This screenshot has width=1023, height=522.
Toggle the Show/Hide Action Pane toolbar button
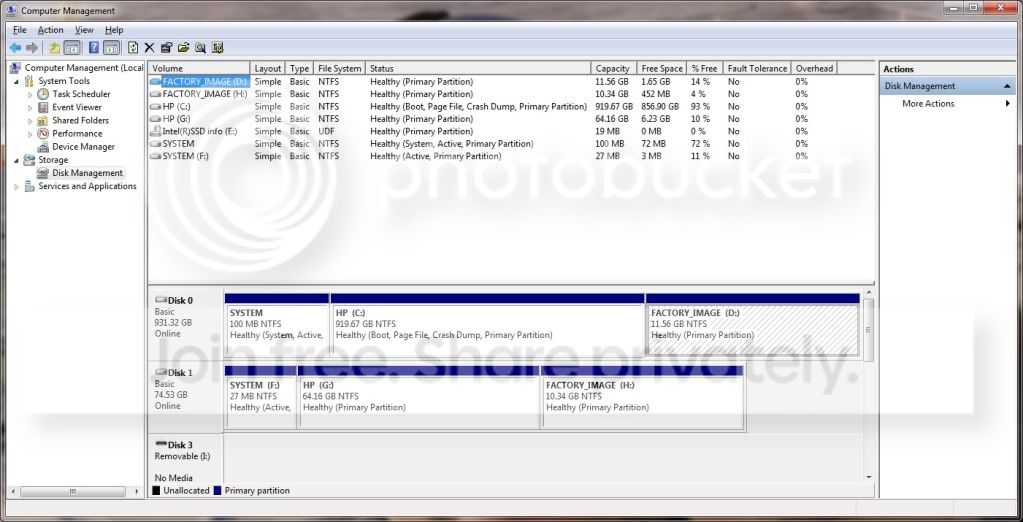pos(112,48)
